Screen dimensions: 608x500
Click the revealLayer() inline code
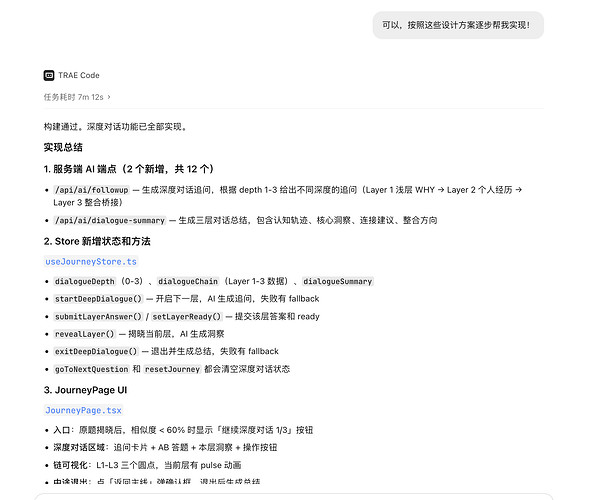point(85,334)
